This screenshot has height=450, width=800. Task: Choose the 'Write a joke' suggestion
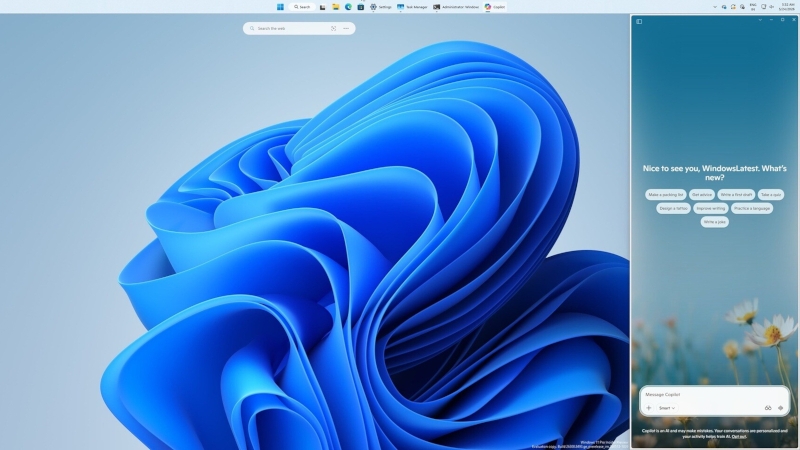point(714,222)
